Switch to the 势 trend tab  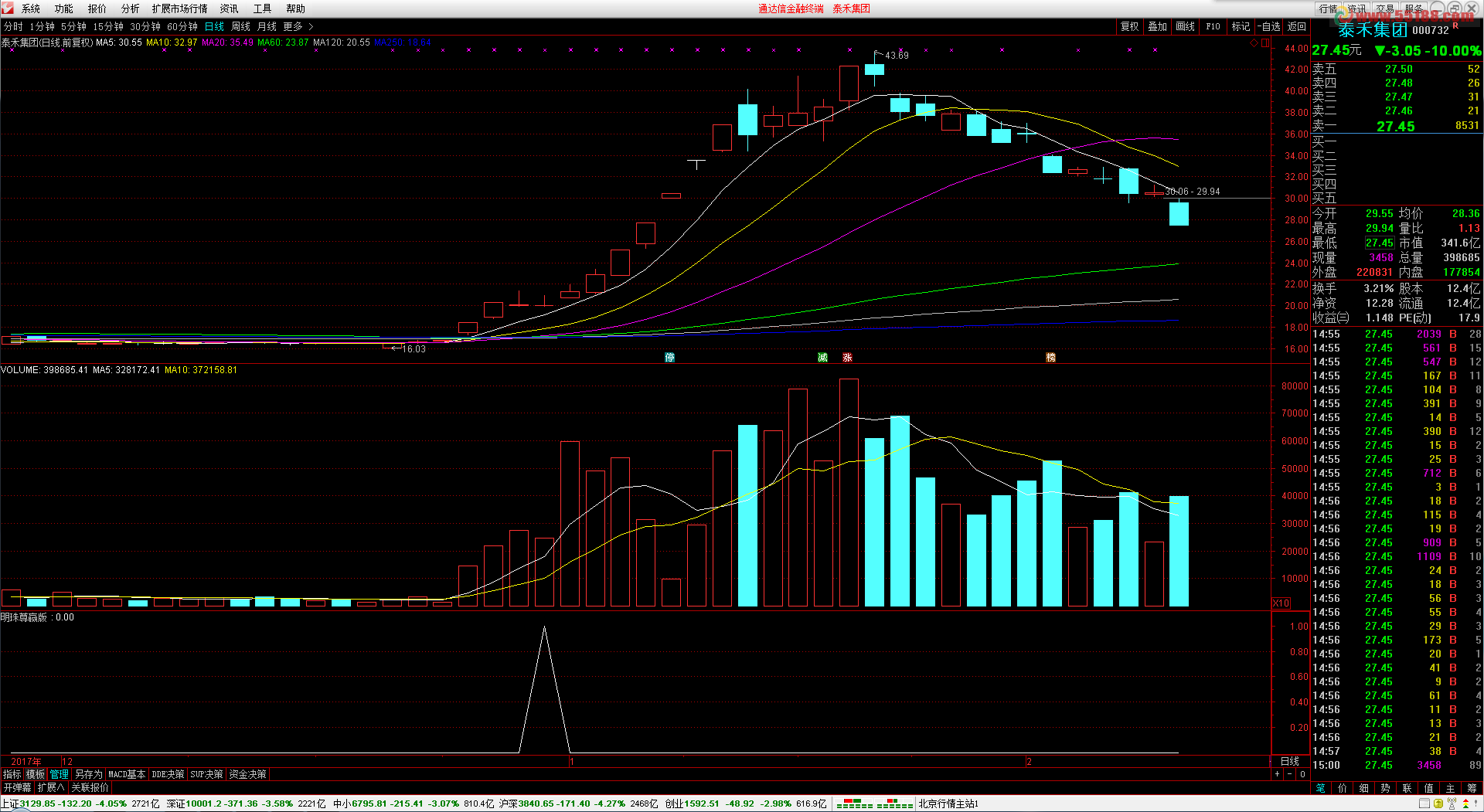(x=1386, y=788)
